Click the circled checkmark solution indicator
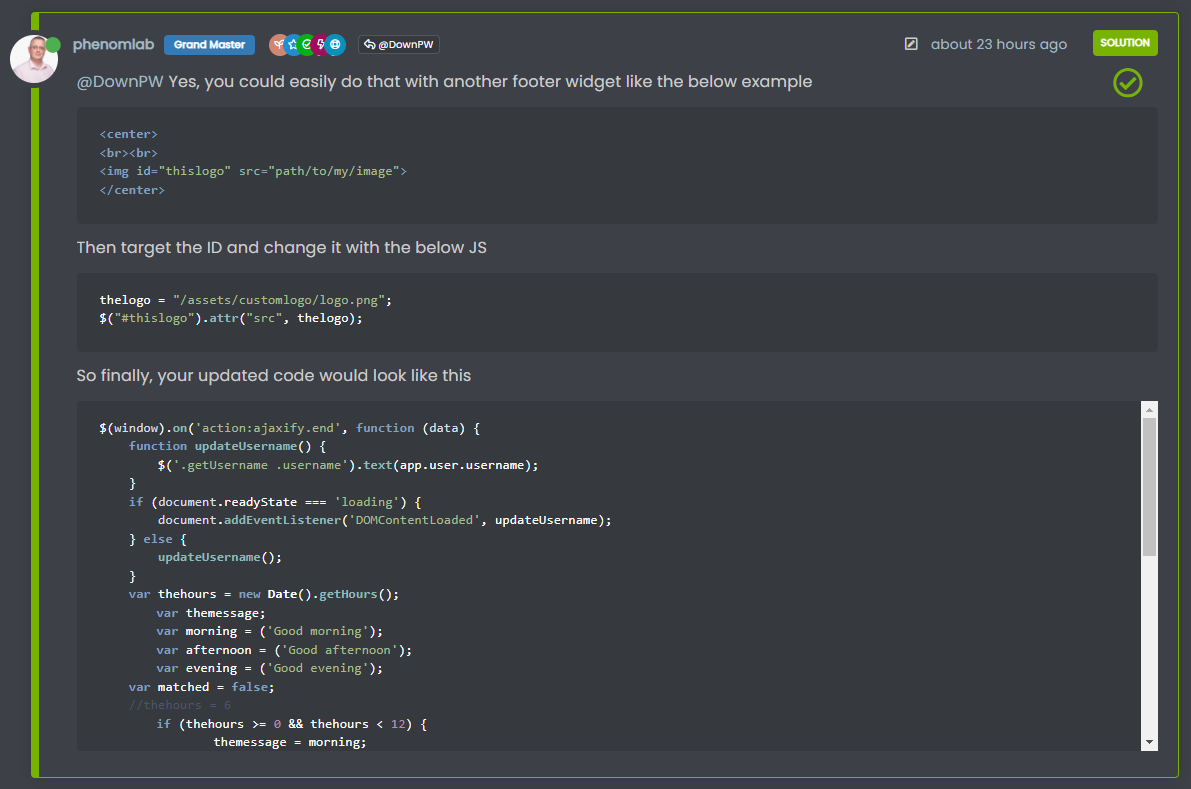This screenshot has height=789, width=1191. [1127, 83]
